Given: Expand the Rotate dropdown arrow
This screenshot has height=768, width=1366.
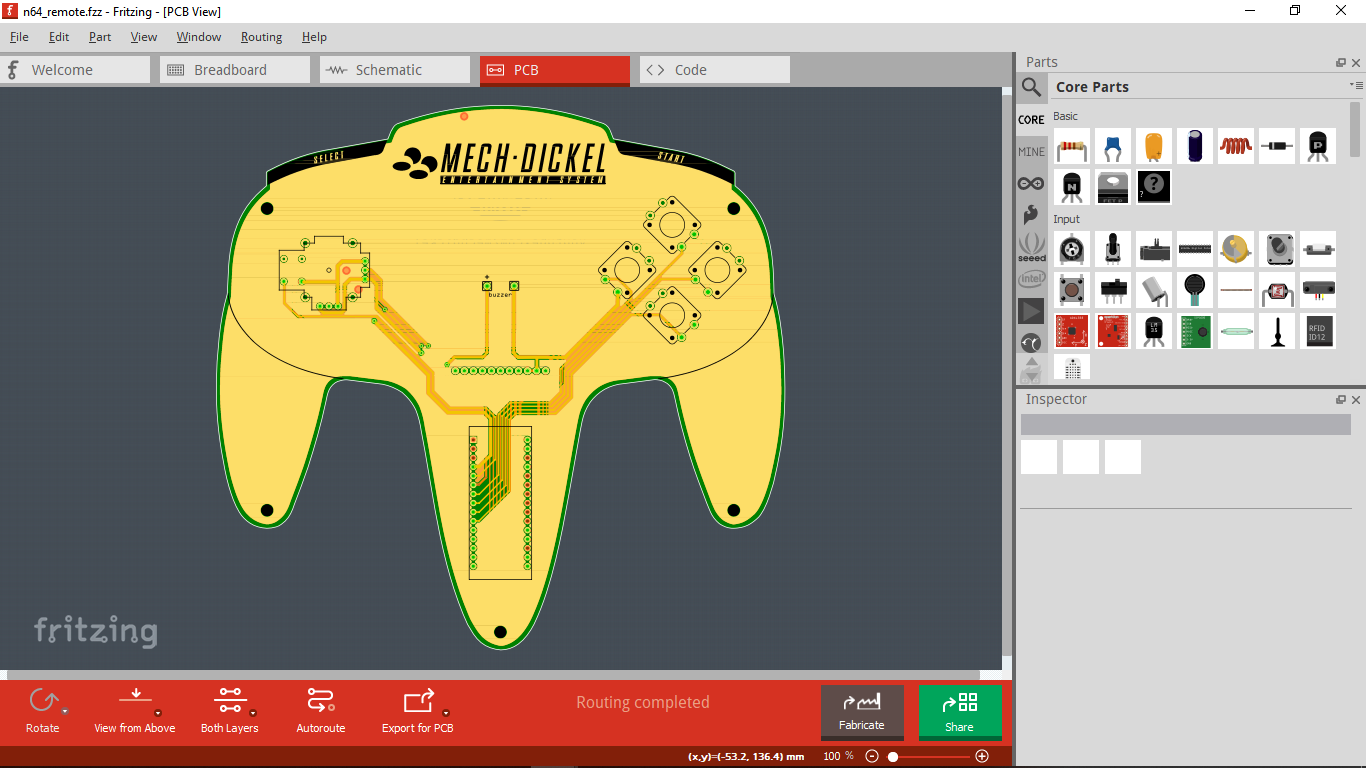Looking at the screenshot, I should 65,711.
